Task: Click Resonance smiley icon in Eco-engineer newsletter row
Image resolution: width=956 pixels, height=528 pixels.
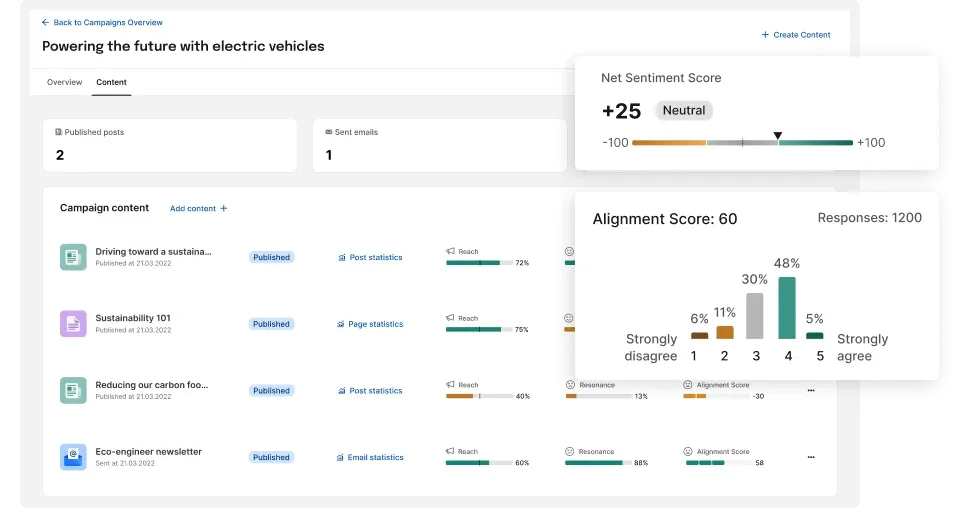Action: tap(569, 451)
